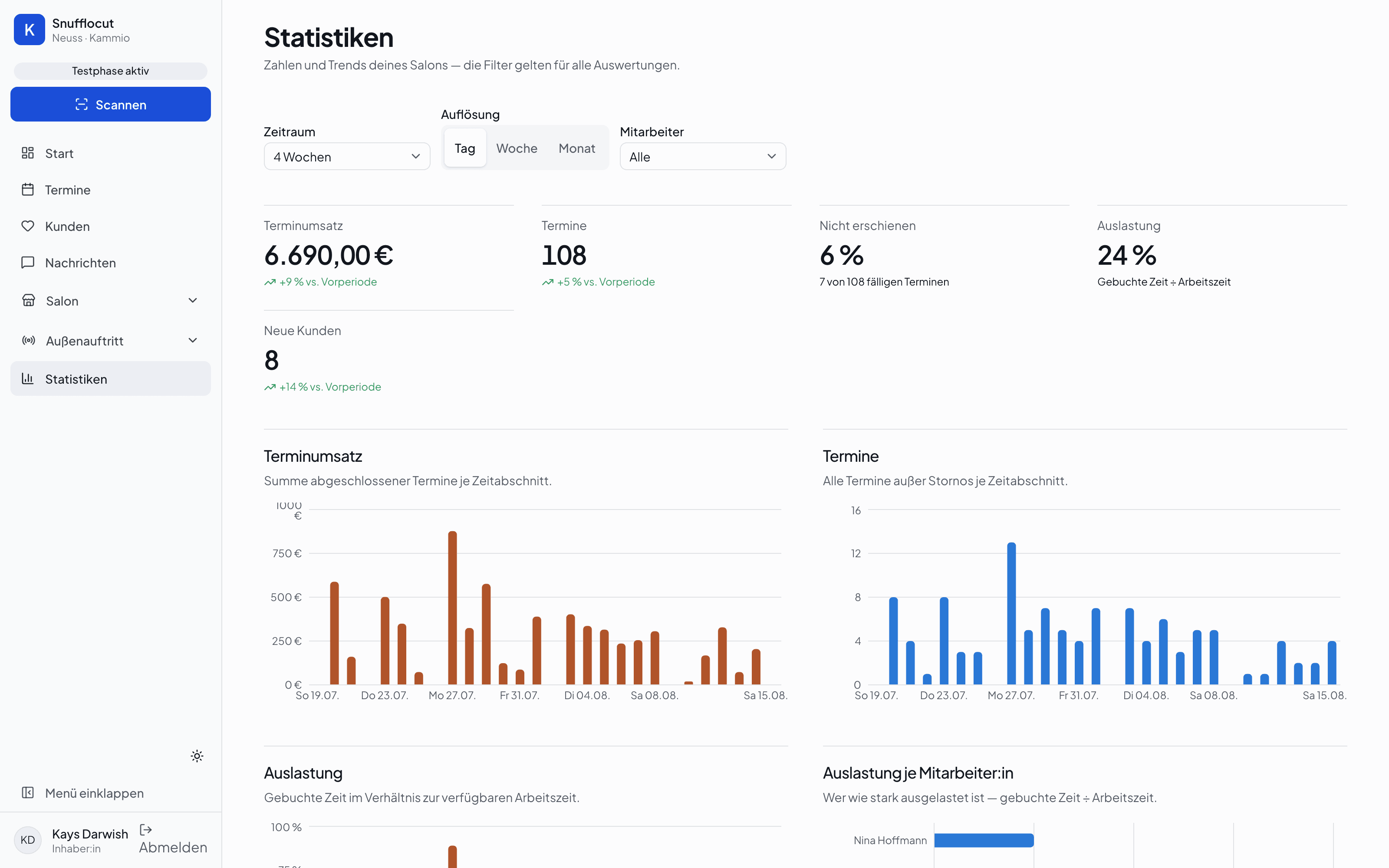This screenshot has width=1389, height=868.
Task: Click the +9 % vs. Vorperiode text
Action: point(328,282)
